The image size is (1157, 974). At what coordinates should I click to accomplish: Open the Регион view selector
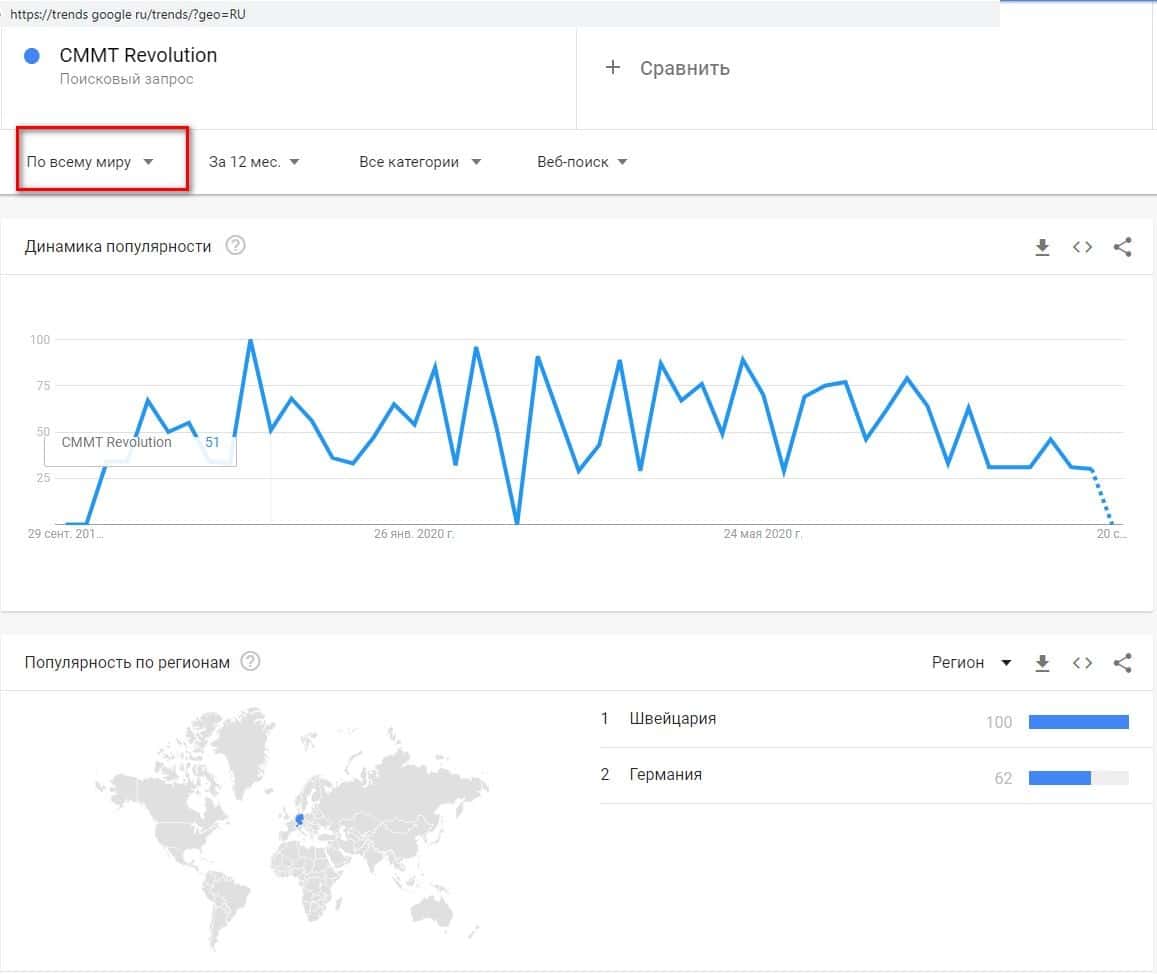(x=971, y=663)
